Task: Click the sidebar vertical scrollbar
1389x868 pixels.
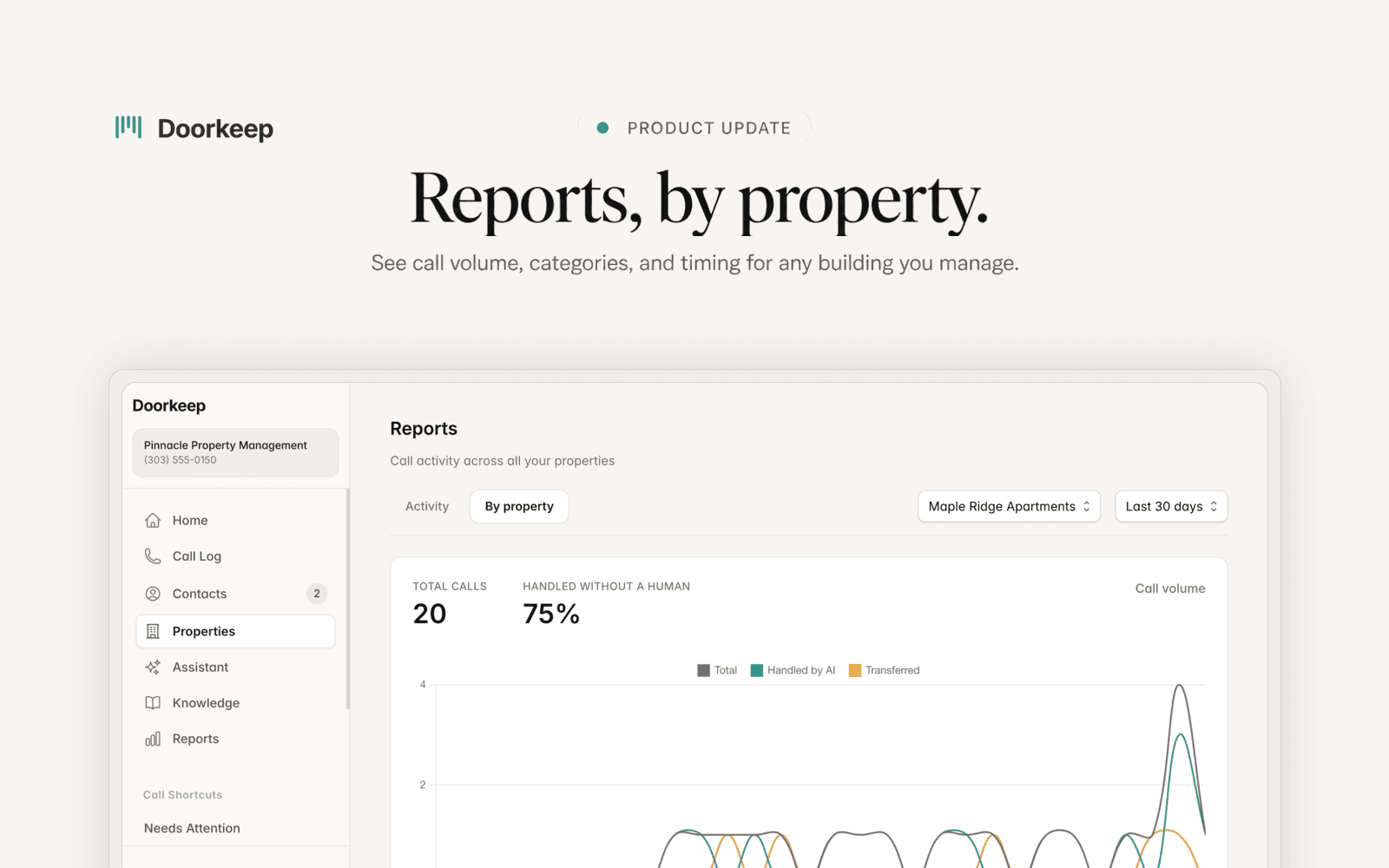Action: pos(348,599)
